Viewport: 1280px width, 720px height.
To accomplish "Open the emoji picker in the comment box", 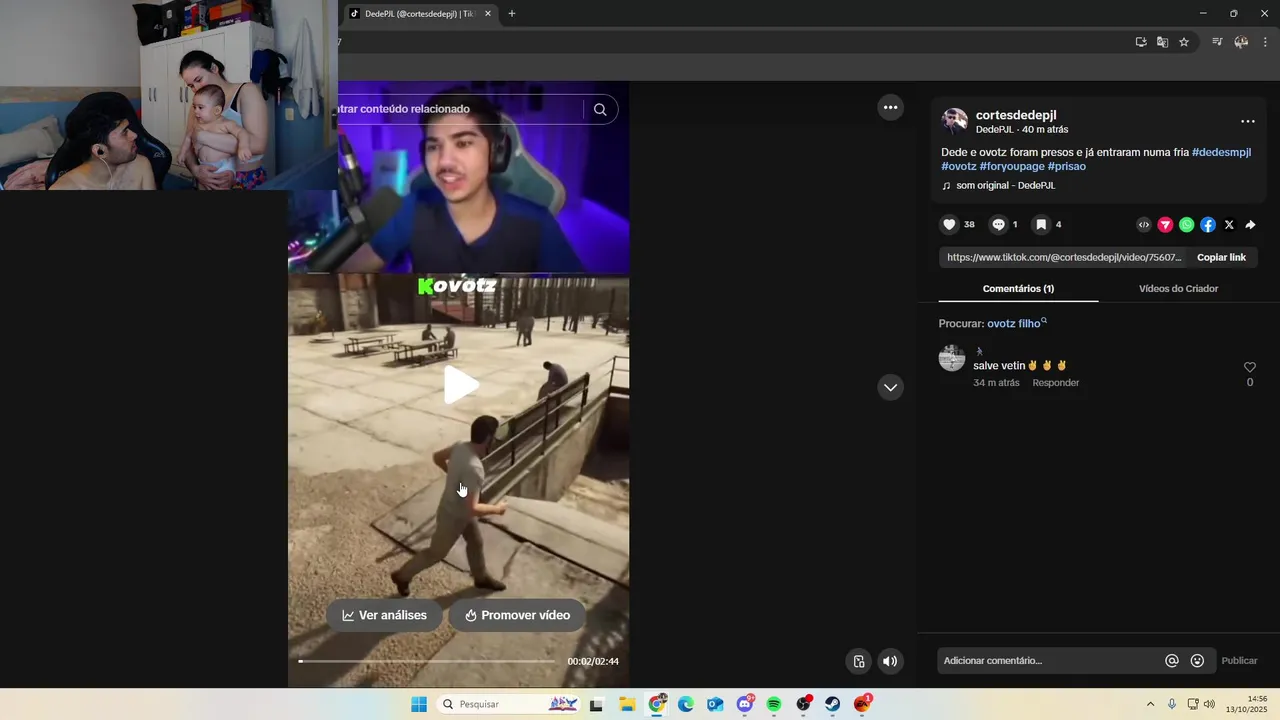I will coord(1197,661).
